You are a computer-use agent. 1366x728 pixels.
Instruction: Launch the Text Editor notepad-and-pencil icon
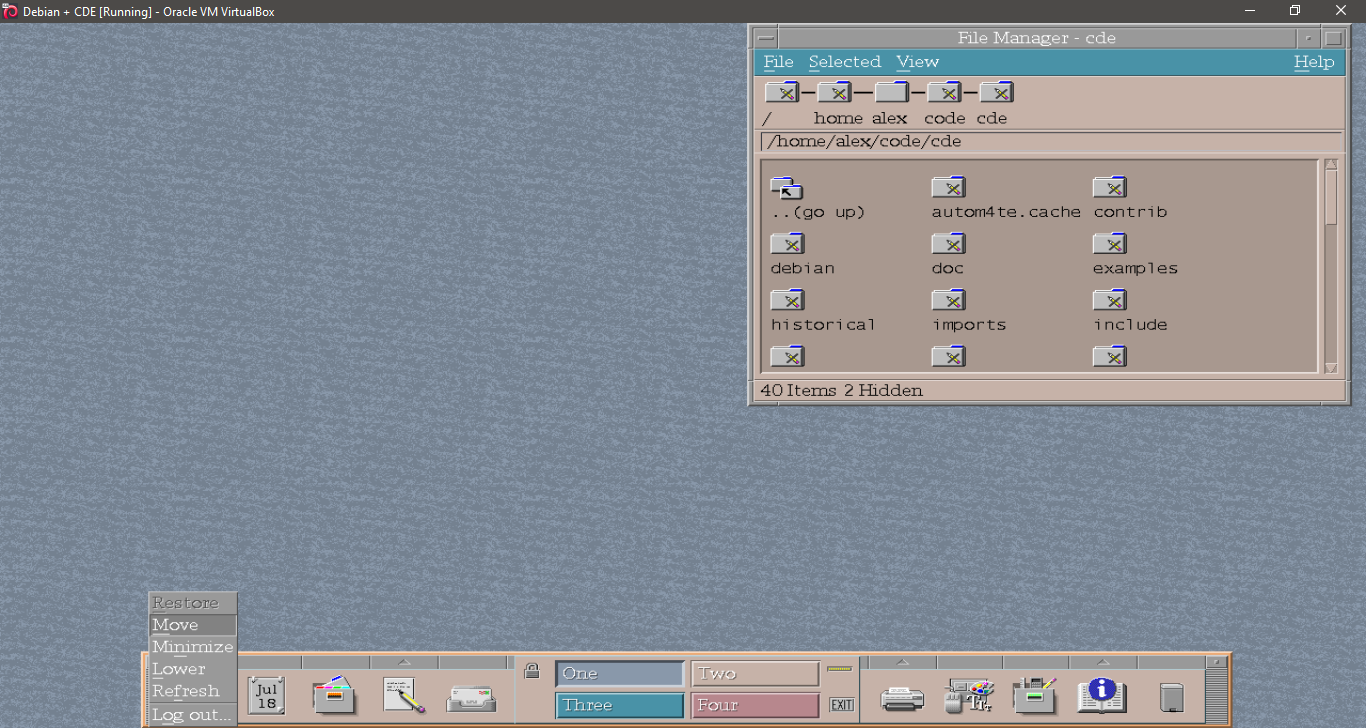[x=403, y=695]
